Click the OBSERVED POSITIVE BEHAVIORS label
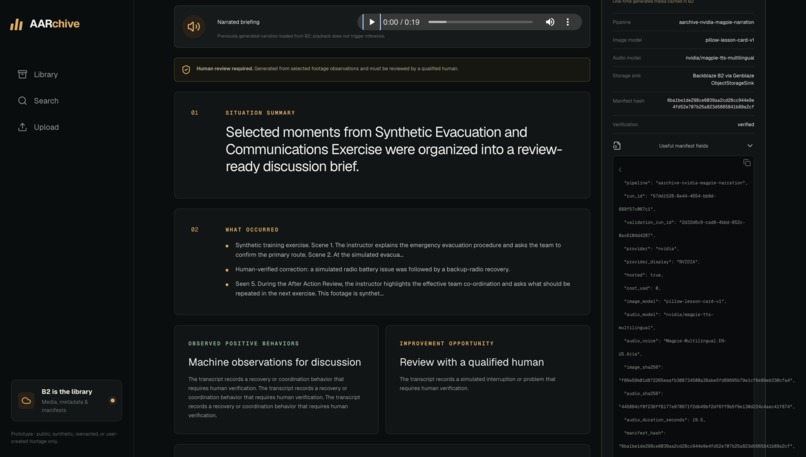The image size is (806, 457). tap(244, 343)
